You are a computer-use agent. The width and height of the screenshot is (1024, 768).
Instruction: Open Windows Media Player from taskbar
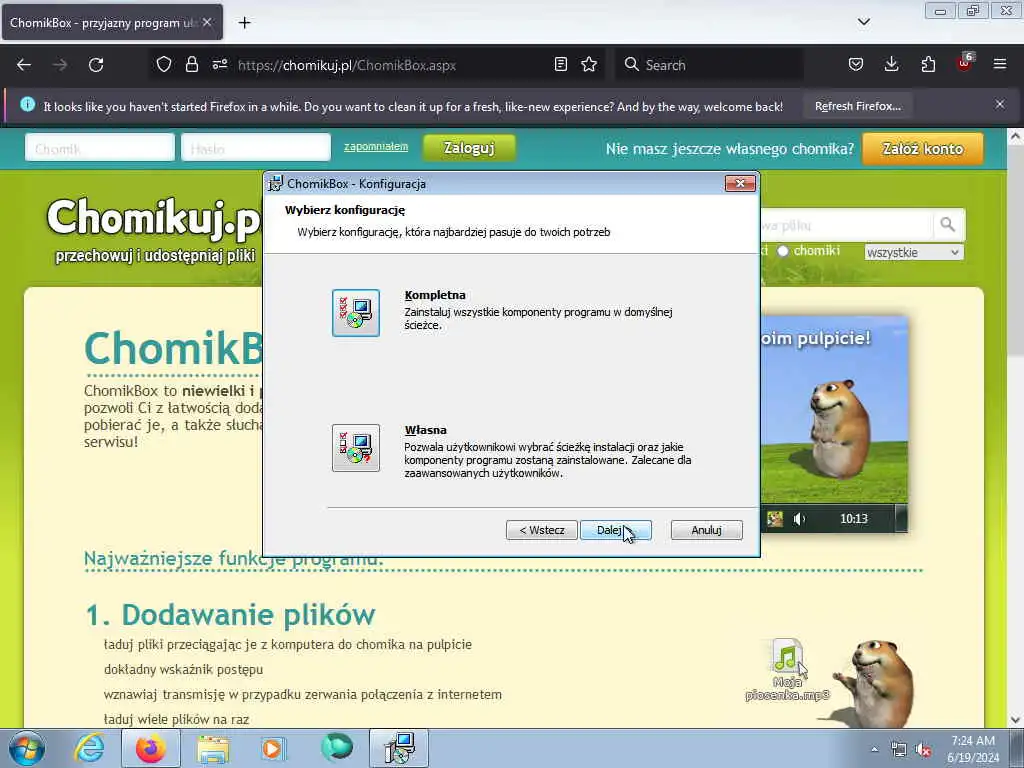point(272,748)
